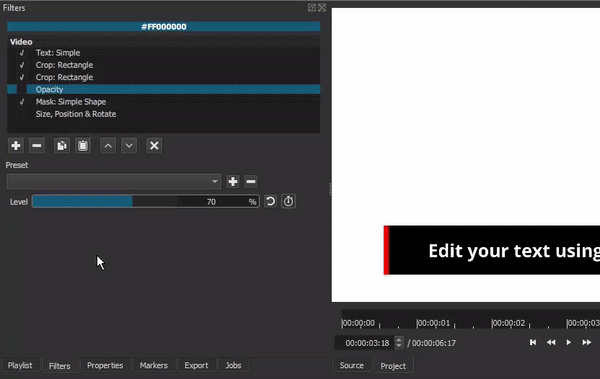Delete the preset with the minus icon

point(251,181)
